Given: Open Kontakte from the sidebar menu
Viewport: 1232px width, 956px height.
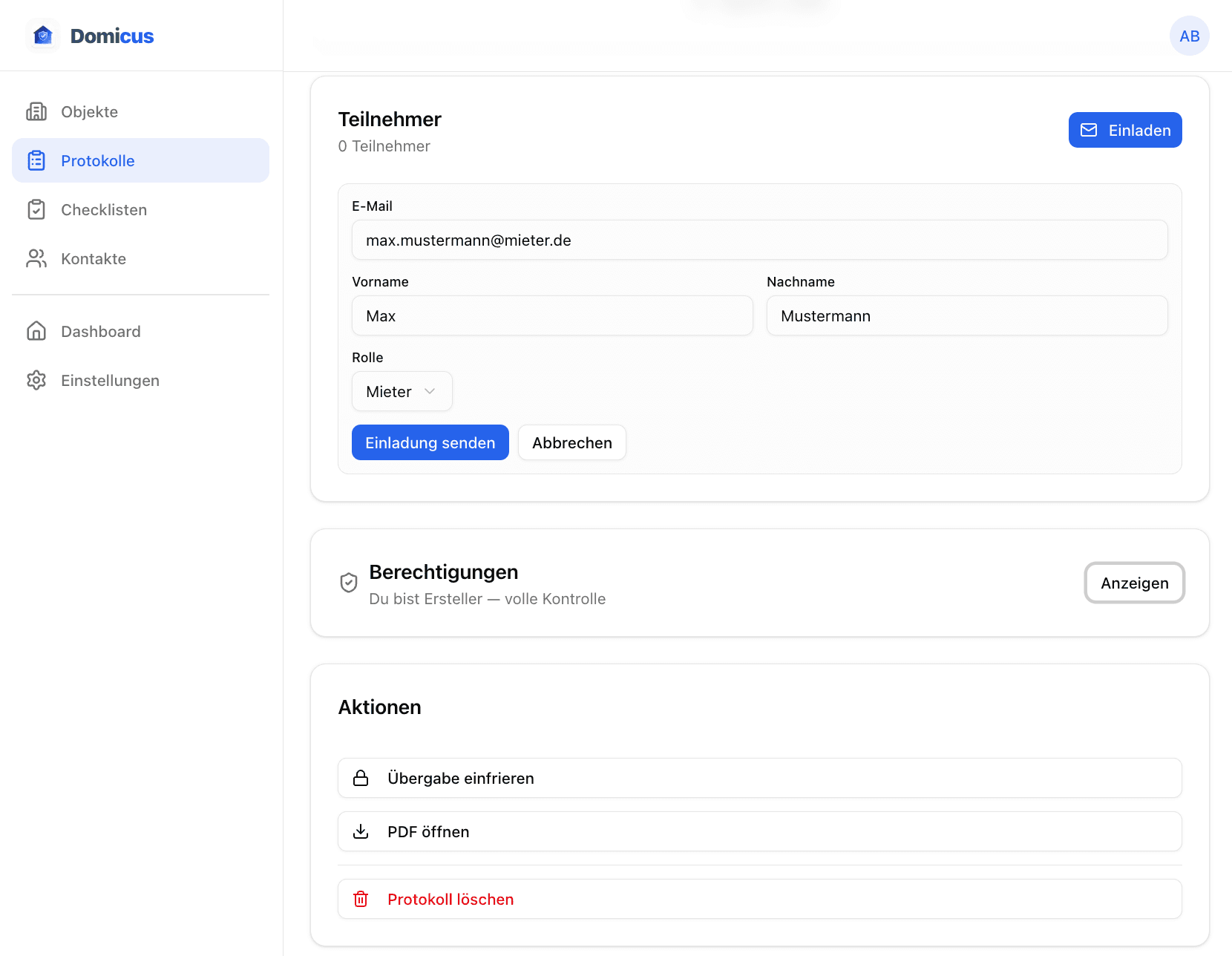Looking at the screenshot, I should 94,258.
